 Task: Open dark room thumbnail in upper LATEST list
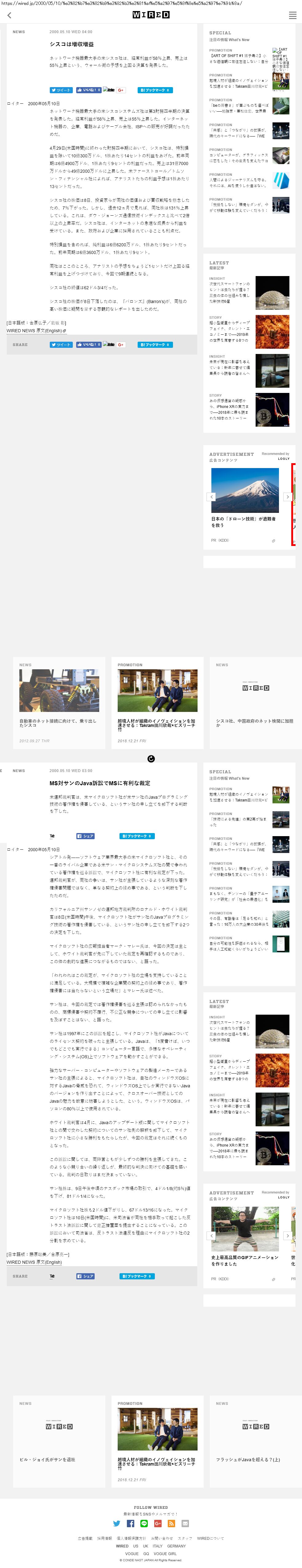point(272,371)
